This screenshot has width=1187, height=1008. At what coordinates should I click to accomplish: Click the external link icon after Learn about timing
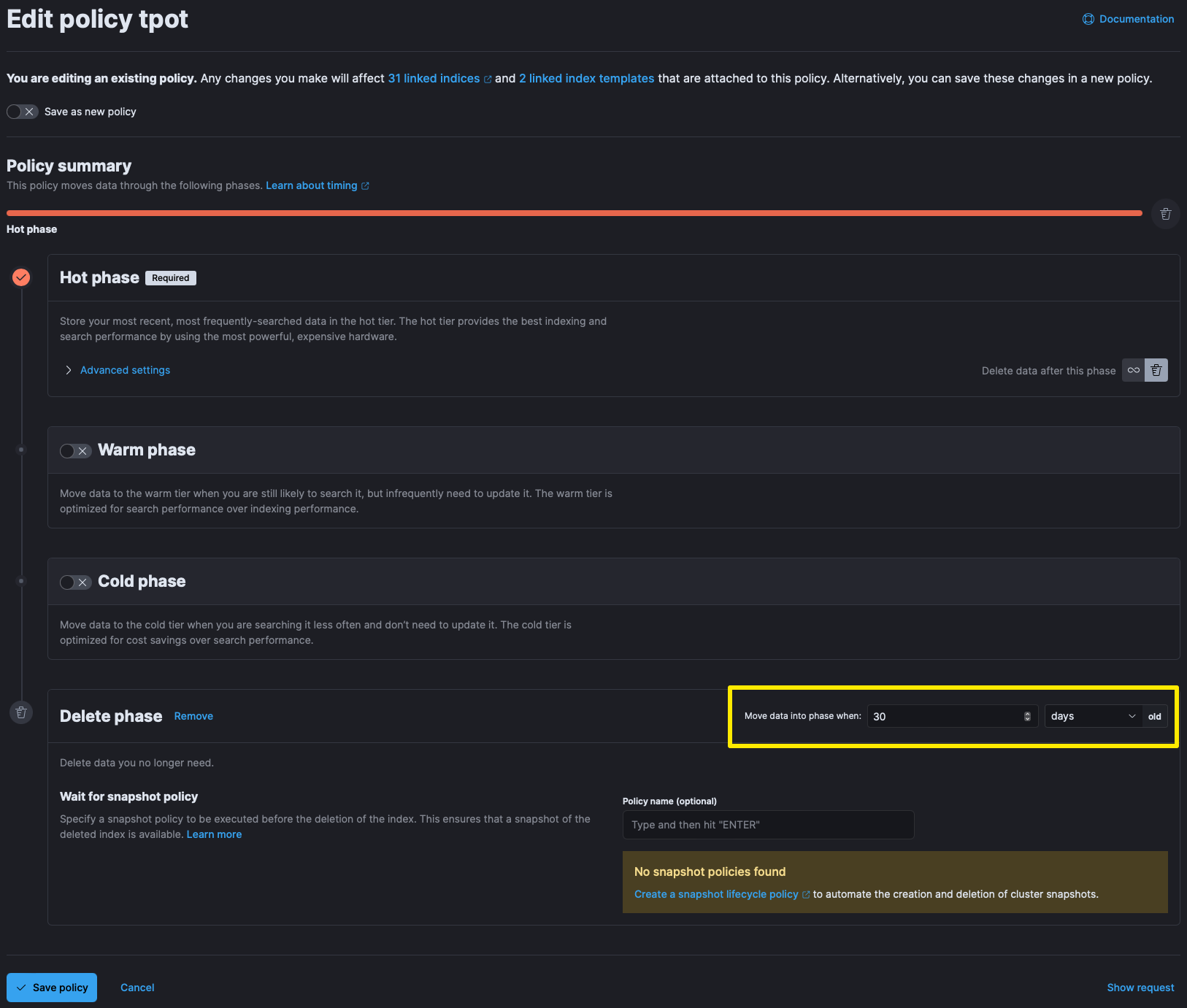click(365, 186)
